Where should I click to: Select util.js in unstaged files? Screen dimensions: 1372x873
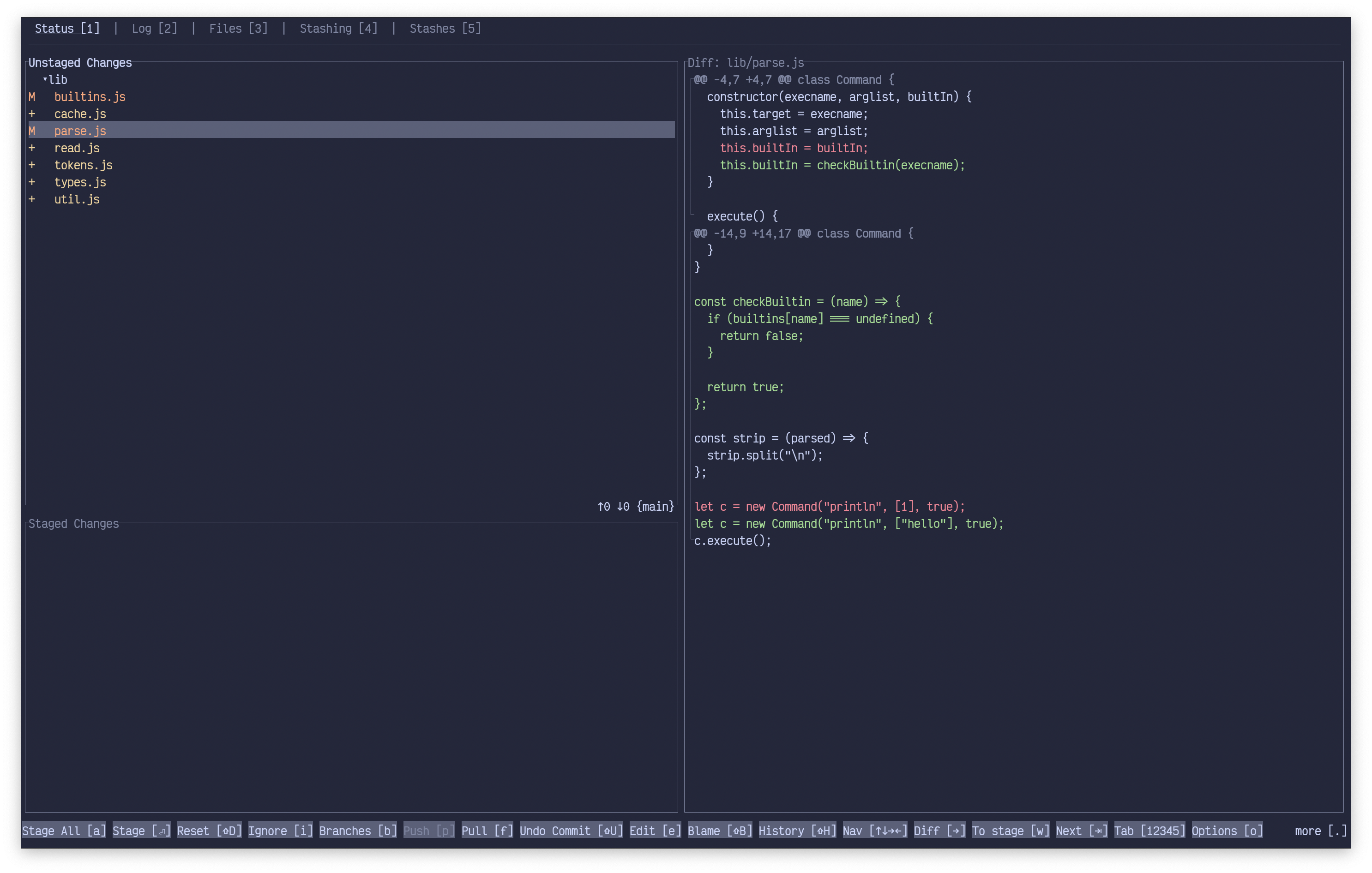coord(77,199)
